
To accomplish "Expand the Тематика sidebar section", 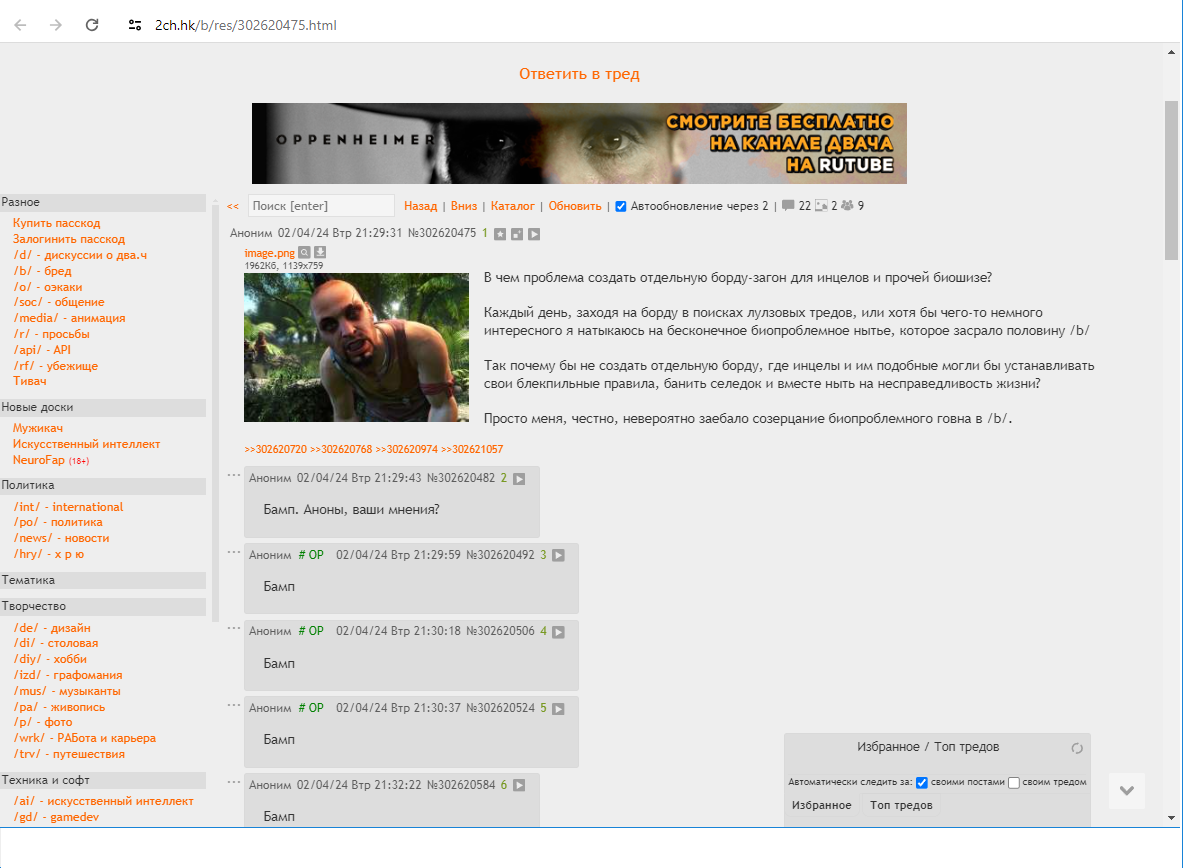I will [103, 580].
